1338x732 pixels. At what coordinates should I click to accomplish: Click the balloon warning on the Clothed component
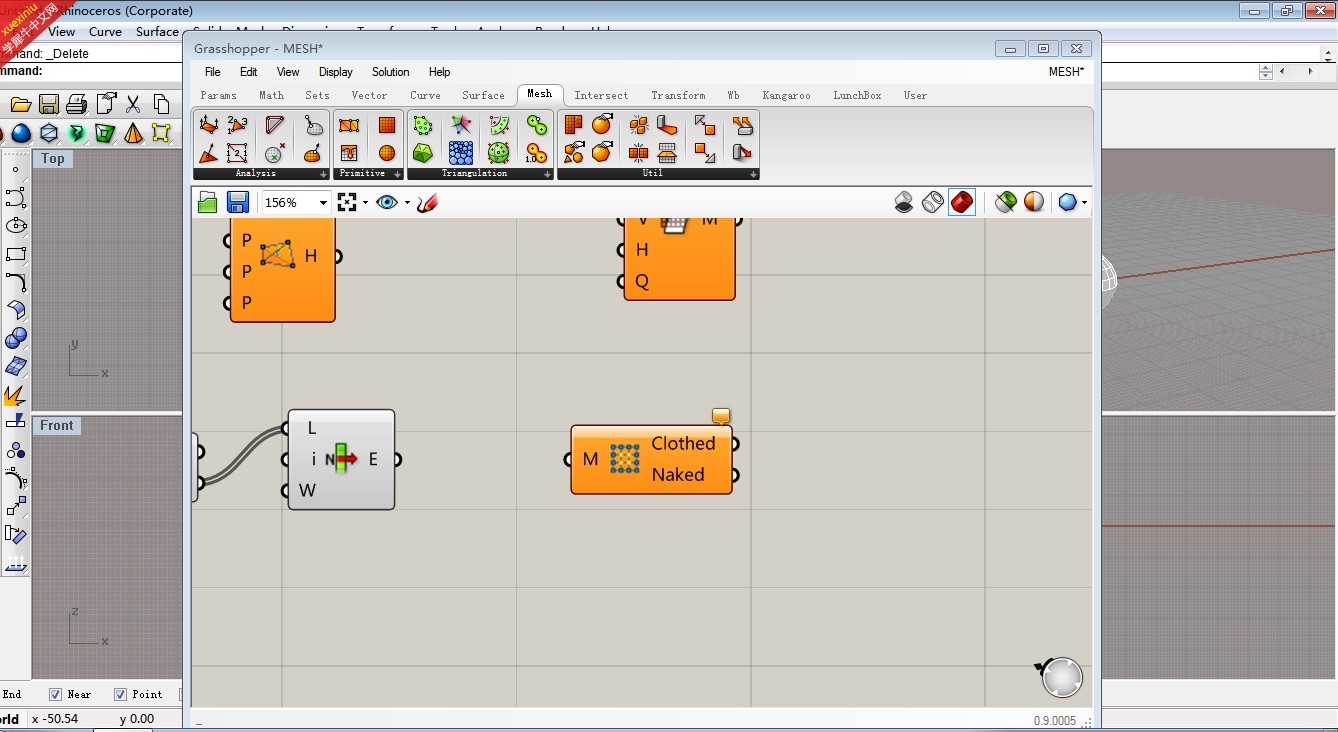click(x=721, y=416)
